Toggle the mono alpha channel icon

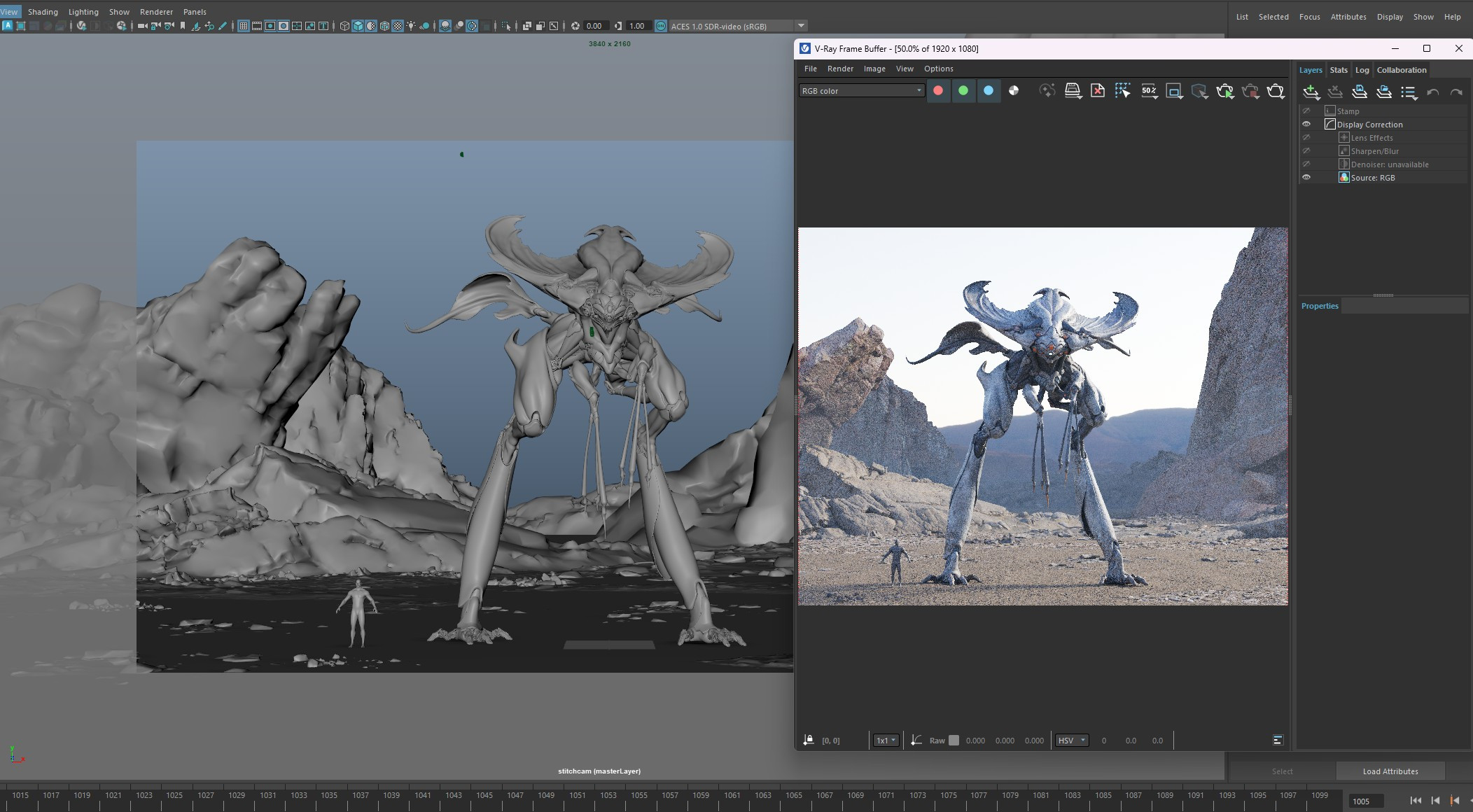[x=1013, y=90]
